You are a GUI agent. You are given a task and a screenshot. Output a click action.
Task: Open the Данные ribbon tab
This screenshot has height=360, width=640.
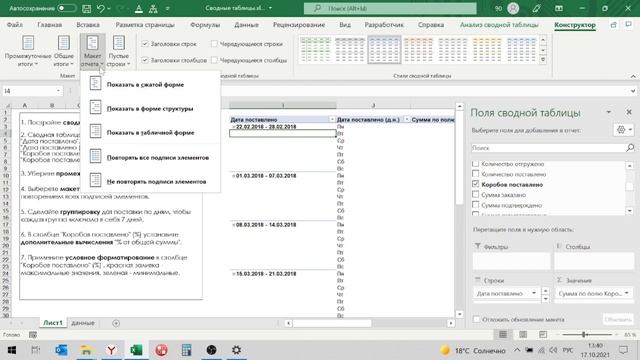(x=247, y=25)
